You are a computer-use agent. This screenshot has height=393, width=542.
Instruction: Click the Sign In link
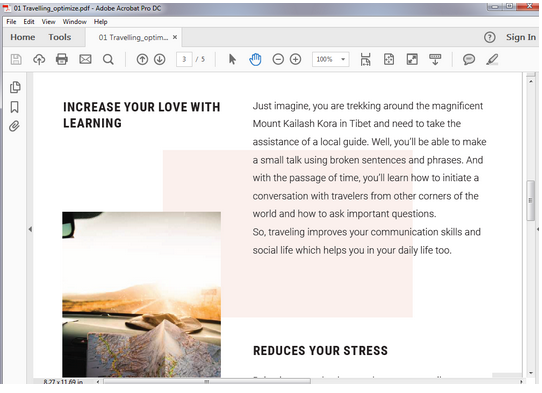coord(521,37)
